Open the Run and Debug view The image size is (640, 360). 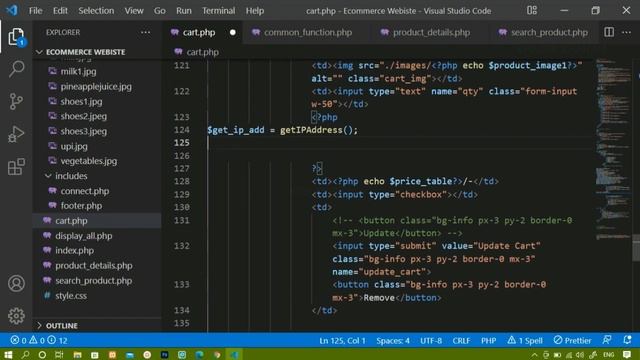pyautogui.click(x=16, y=134)
